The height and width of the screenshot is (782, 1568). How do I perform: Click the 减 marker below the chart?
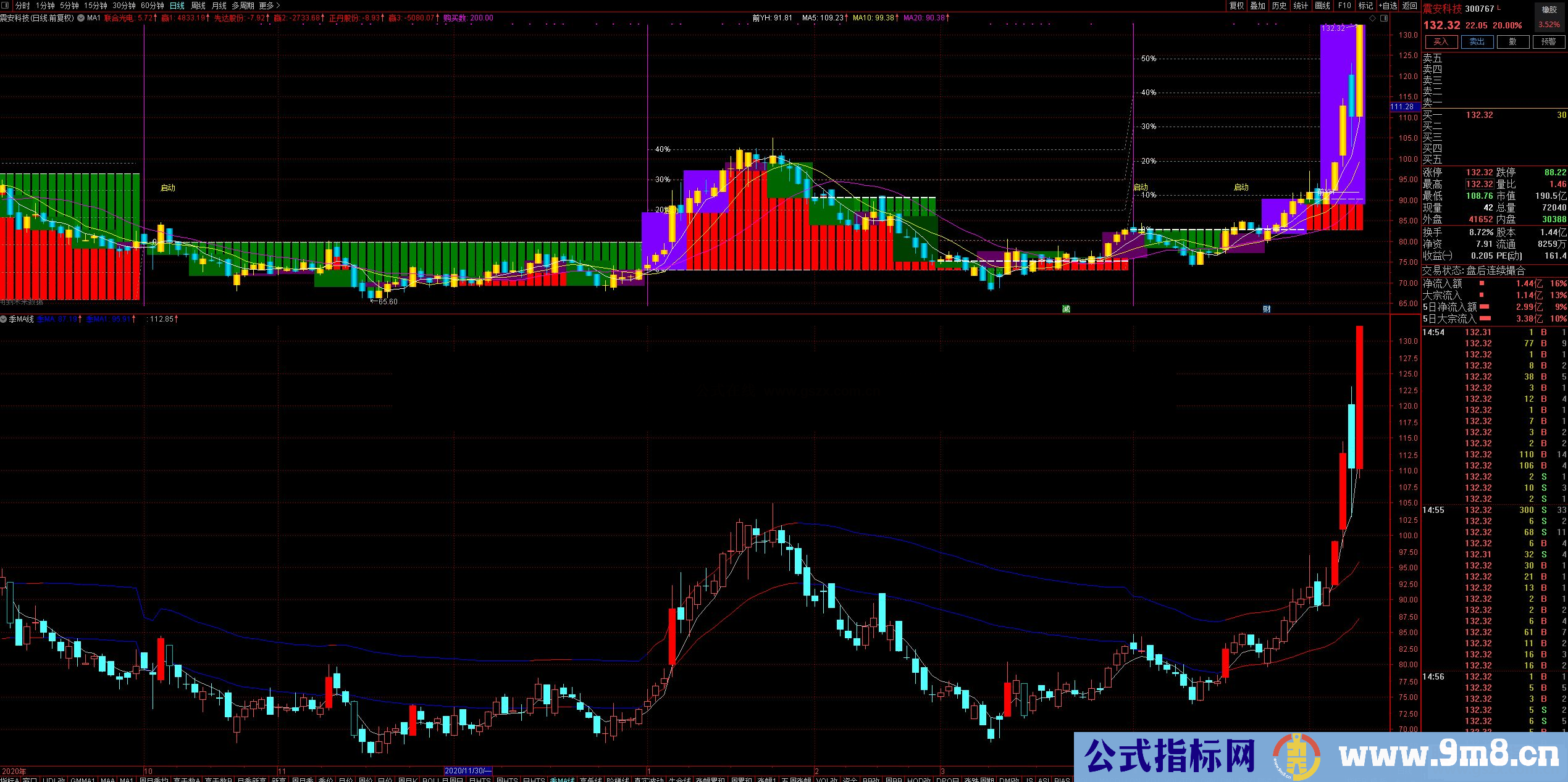tap(1066, 309)
